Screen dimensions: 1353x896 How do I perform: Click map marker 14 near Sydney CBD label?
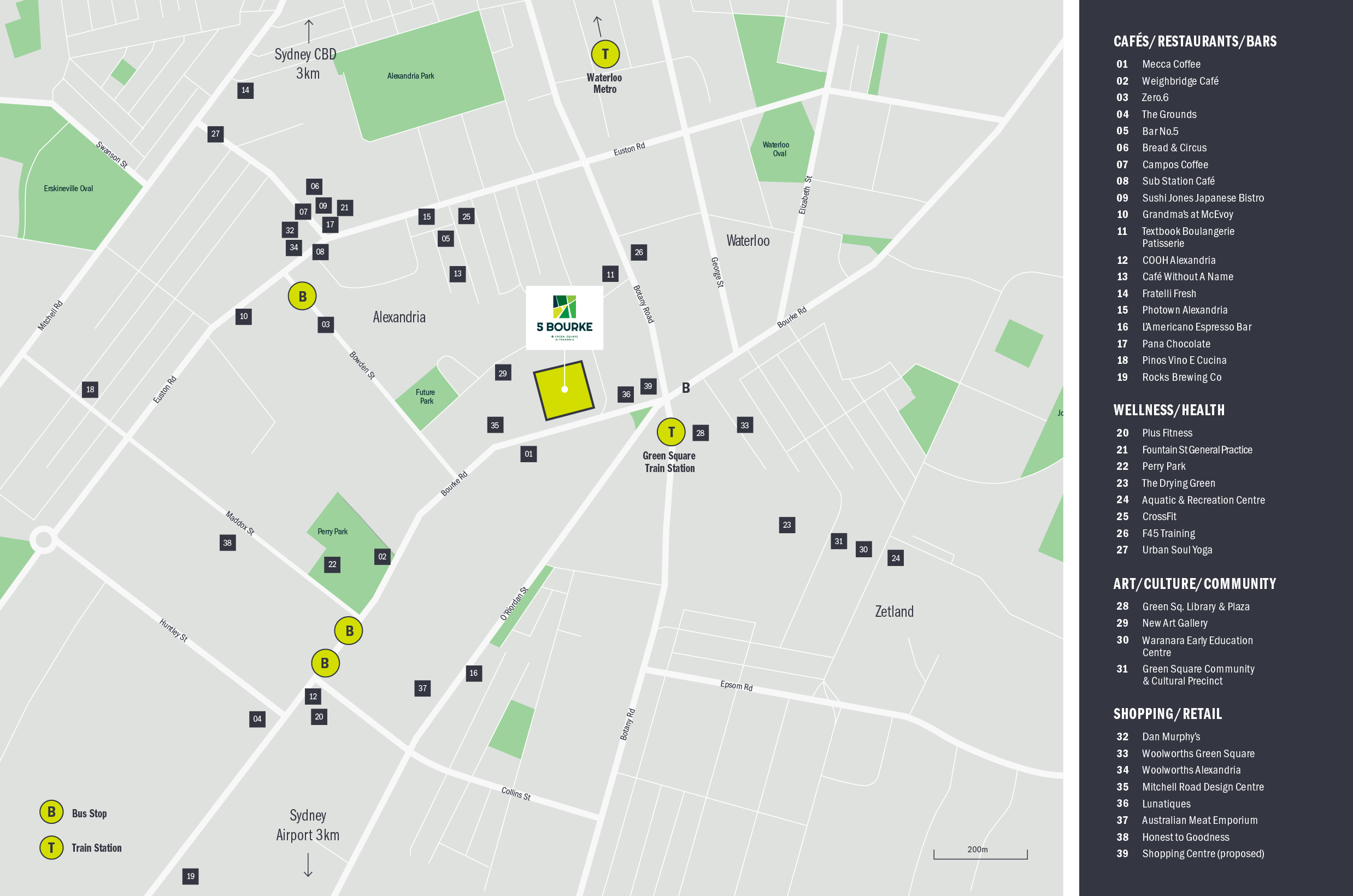(x=246, y=90)
